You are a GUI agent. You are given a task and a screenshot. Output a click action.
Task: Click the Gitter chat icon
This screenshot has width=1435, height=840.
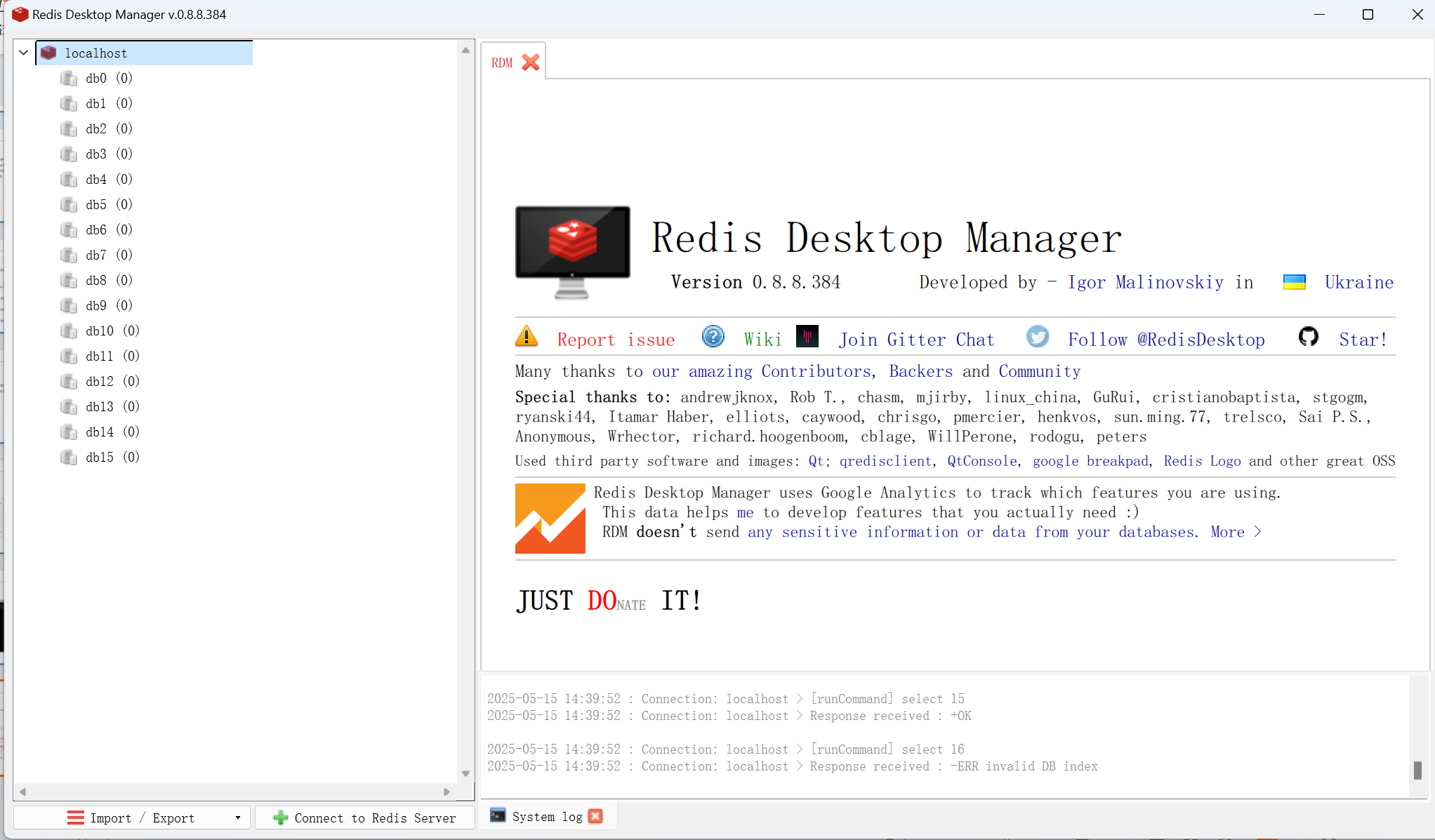point(807,337)
